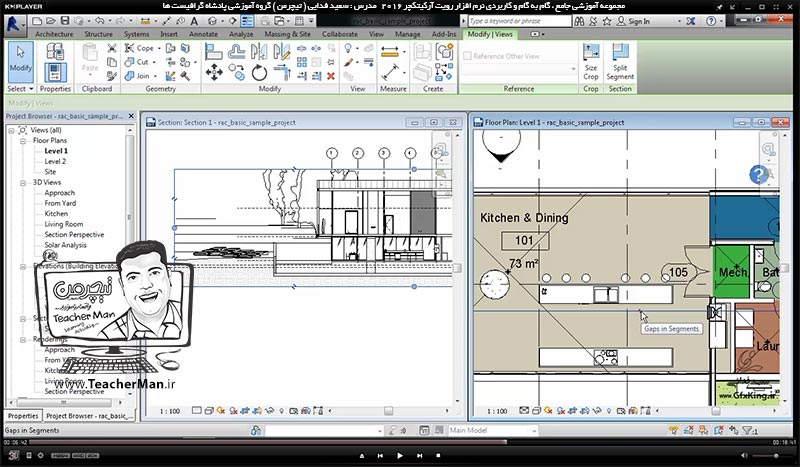Click the red X Delete tool
The height and width of the screenshot is (467, 800).
click(x=331, y=76)
